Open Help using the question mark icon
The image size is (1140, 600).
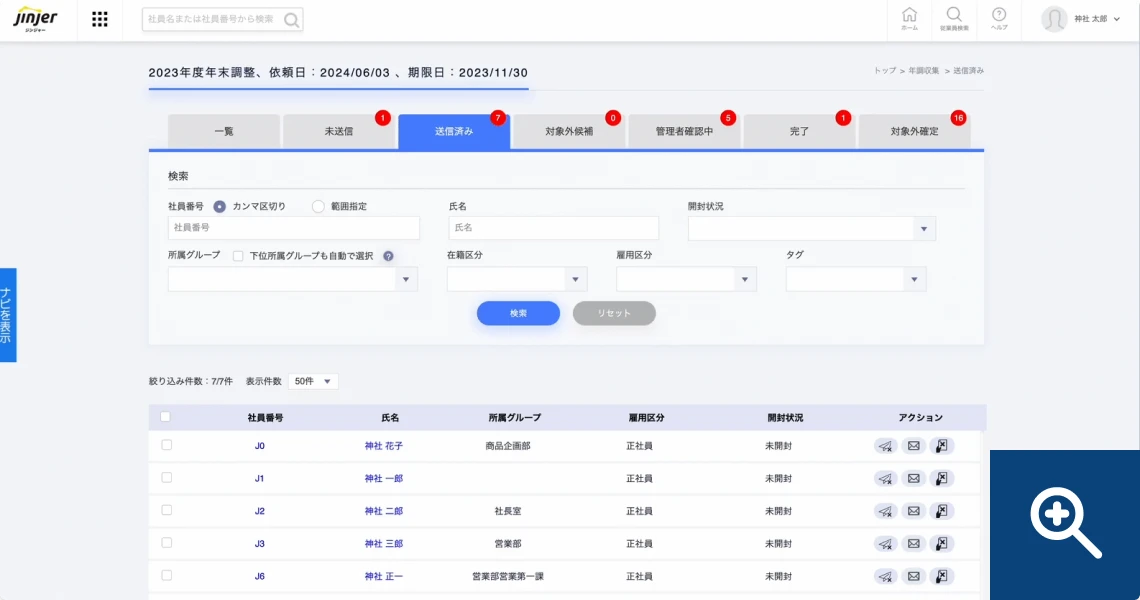999,19
